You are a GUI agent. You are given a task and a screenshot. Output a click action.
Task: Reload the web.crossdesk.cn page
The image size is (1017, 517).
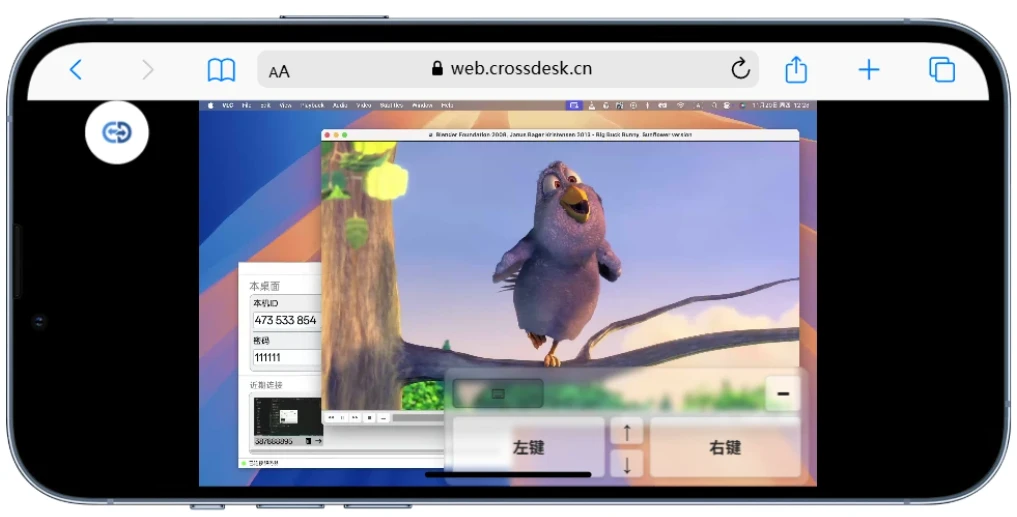pyautogui.click(x=740, y=69)
